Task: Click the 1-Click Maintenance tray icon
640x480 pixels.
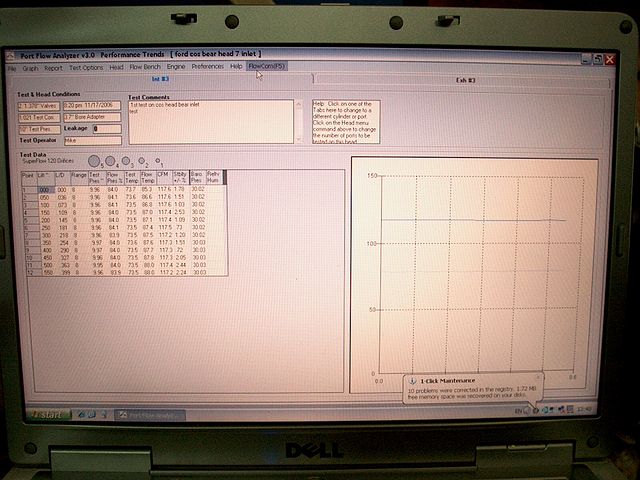Action: [536, 410]
